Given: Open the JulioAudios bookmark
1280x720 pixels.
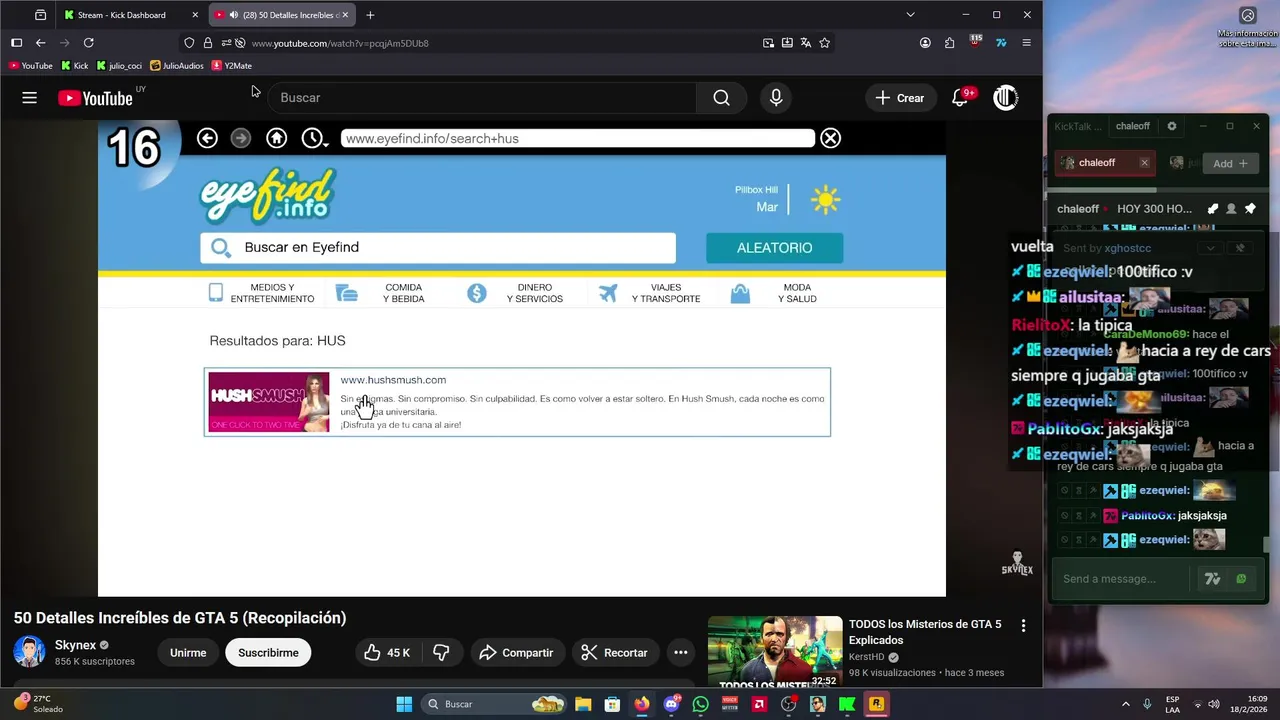Looking at the screenshot, I should click(177, 66).
